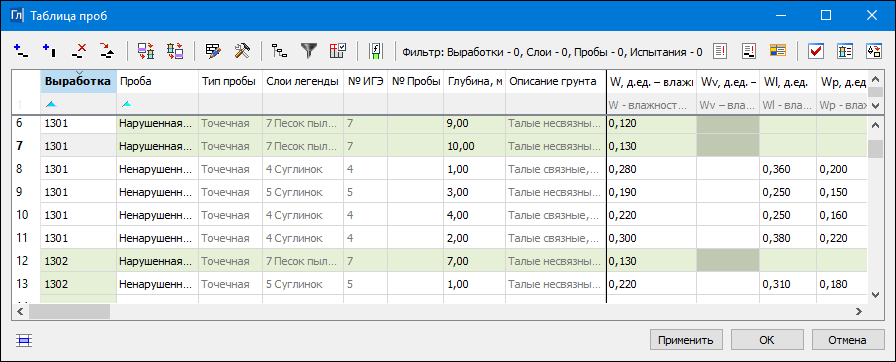Screen dimensions: 896x362
Task: Click Wl value 0,360 in row 8
Action: coord(787,169)
